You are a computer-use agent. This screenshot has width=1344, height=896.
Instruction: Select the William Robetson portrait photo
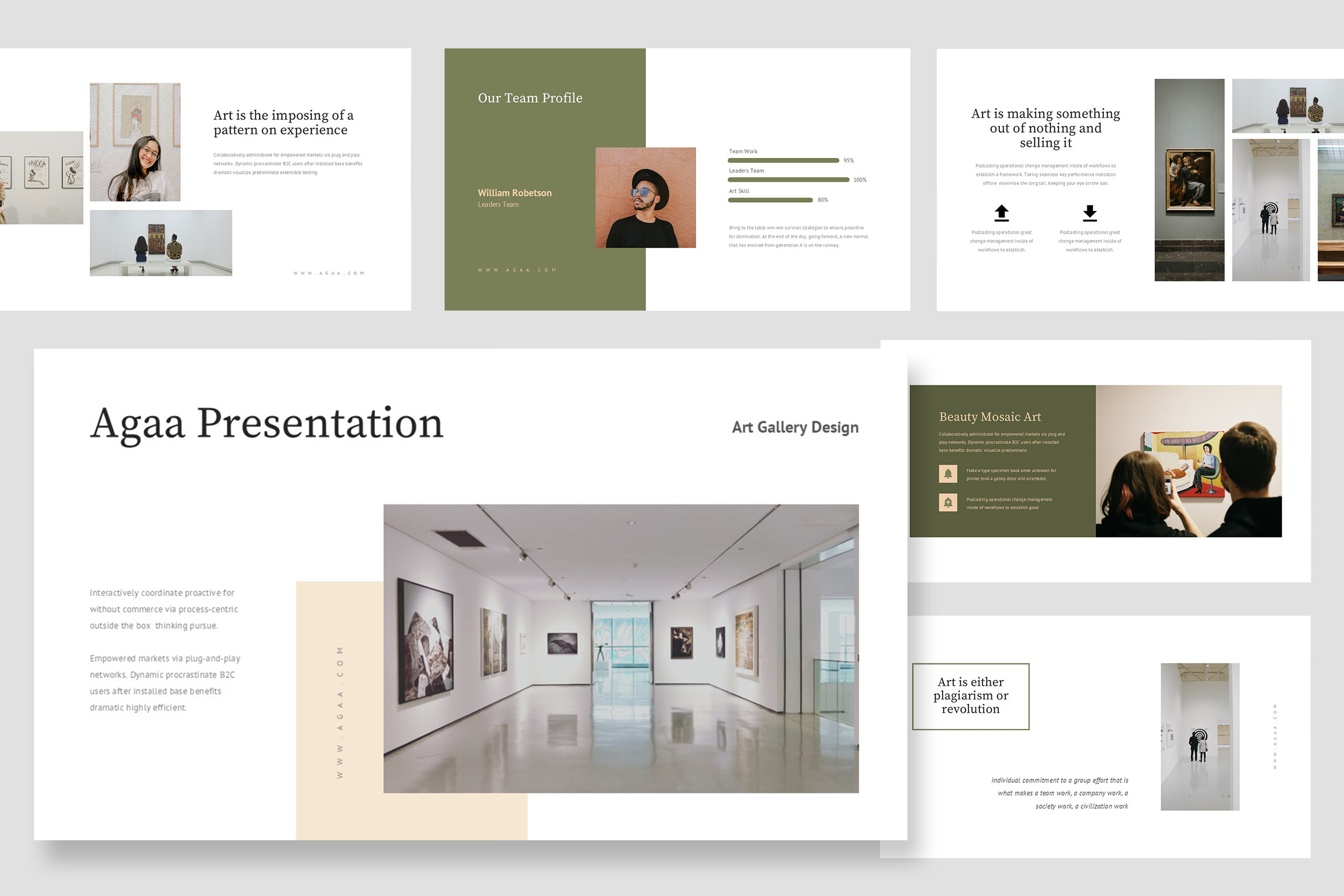point(646,198)
